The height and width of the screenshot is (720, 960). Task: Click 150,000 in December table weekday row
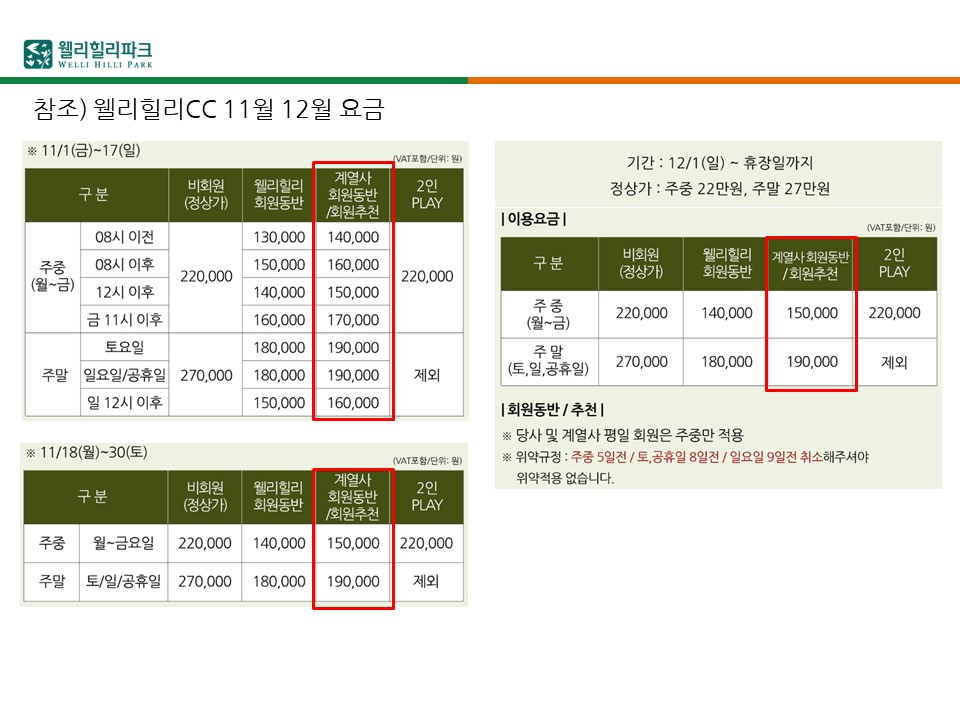812,313
